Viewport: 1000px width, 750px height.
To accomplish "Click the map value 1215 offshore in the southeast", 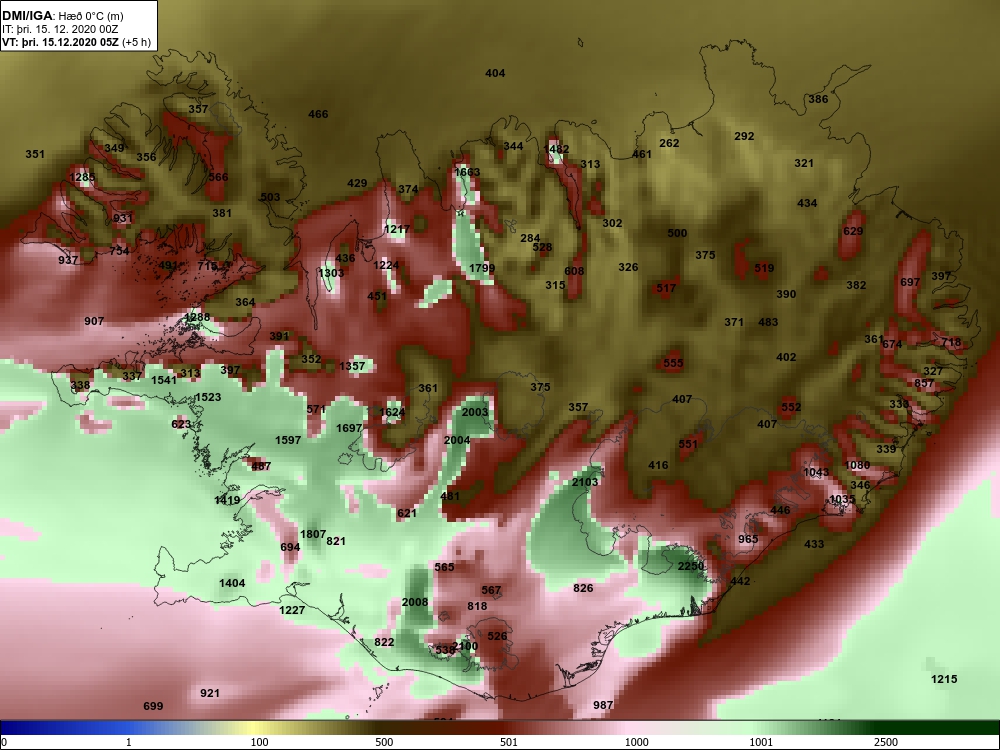I will (944, 679).
